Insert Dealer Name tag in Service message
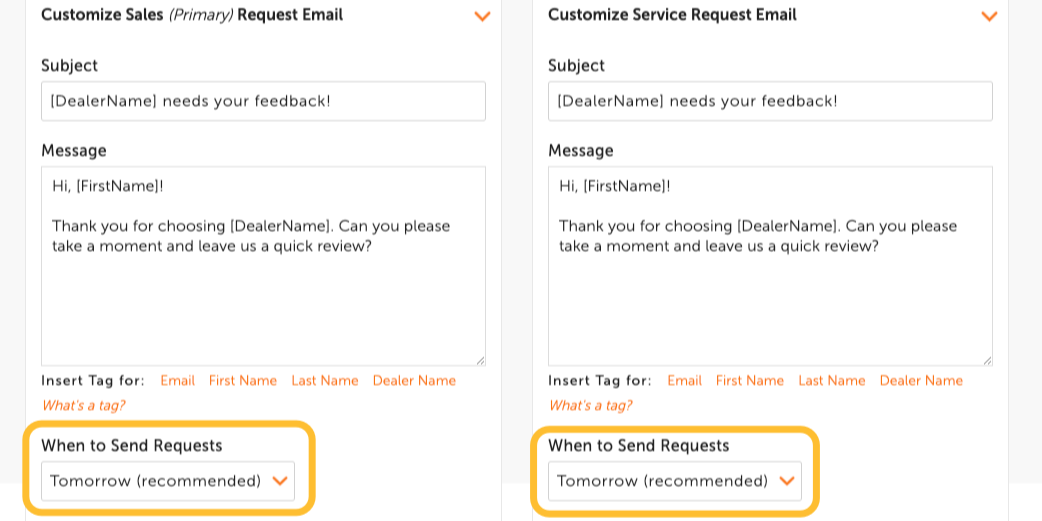The width and height of the screenshot is (1042, 521). [x=921, y=381]
